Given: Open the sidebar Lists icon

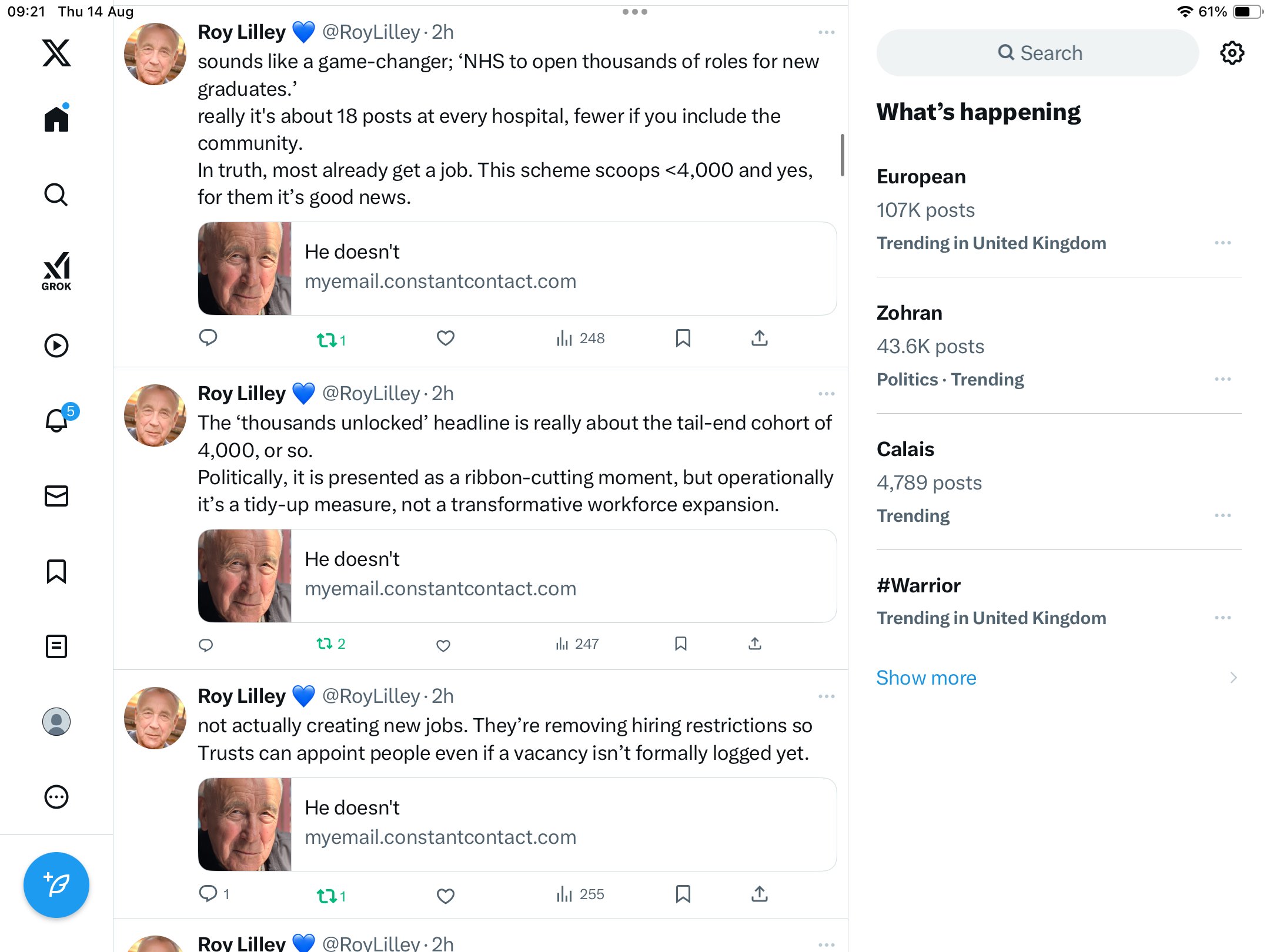Looking at the screenshot, I should [x=56, y=646].
